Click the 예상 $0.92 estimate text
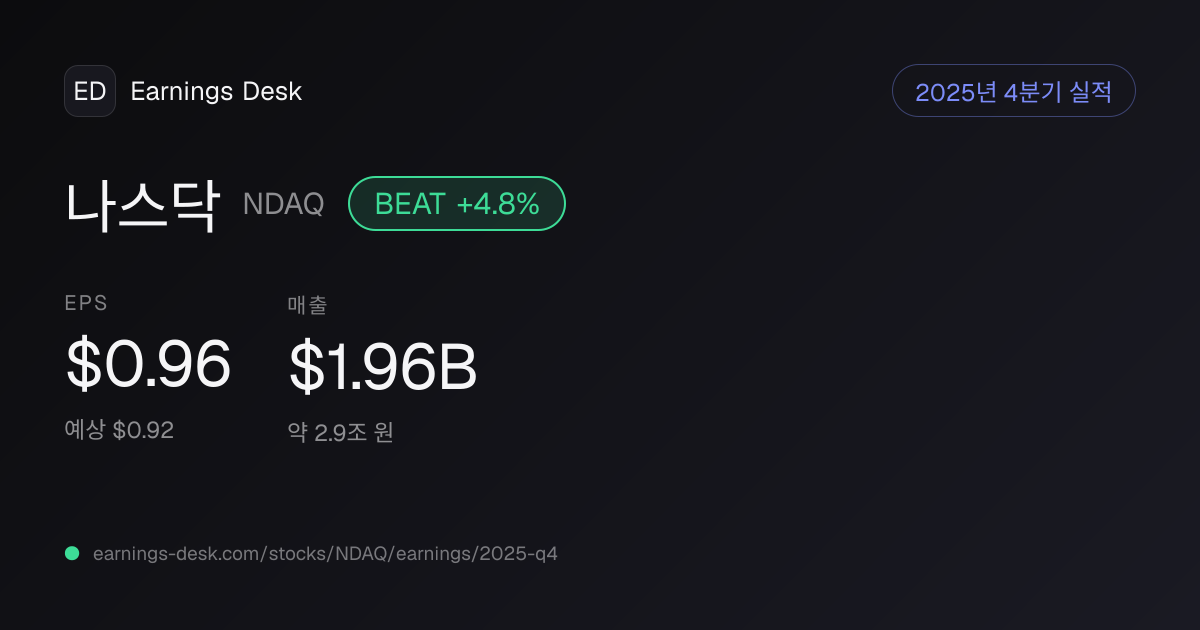The height and width of the screenshot is (630, 1200). (119, 431)
